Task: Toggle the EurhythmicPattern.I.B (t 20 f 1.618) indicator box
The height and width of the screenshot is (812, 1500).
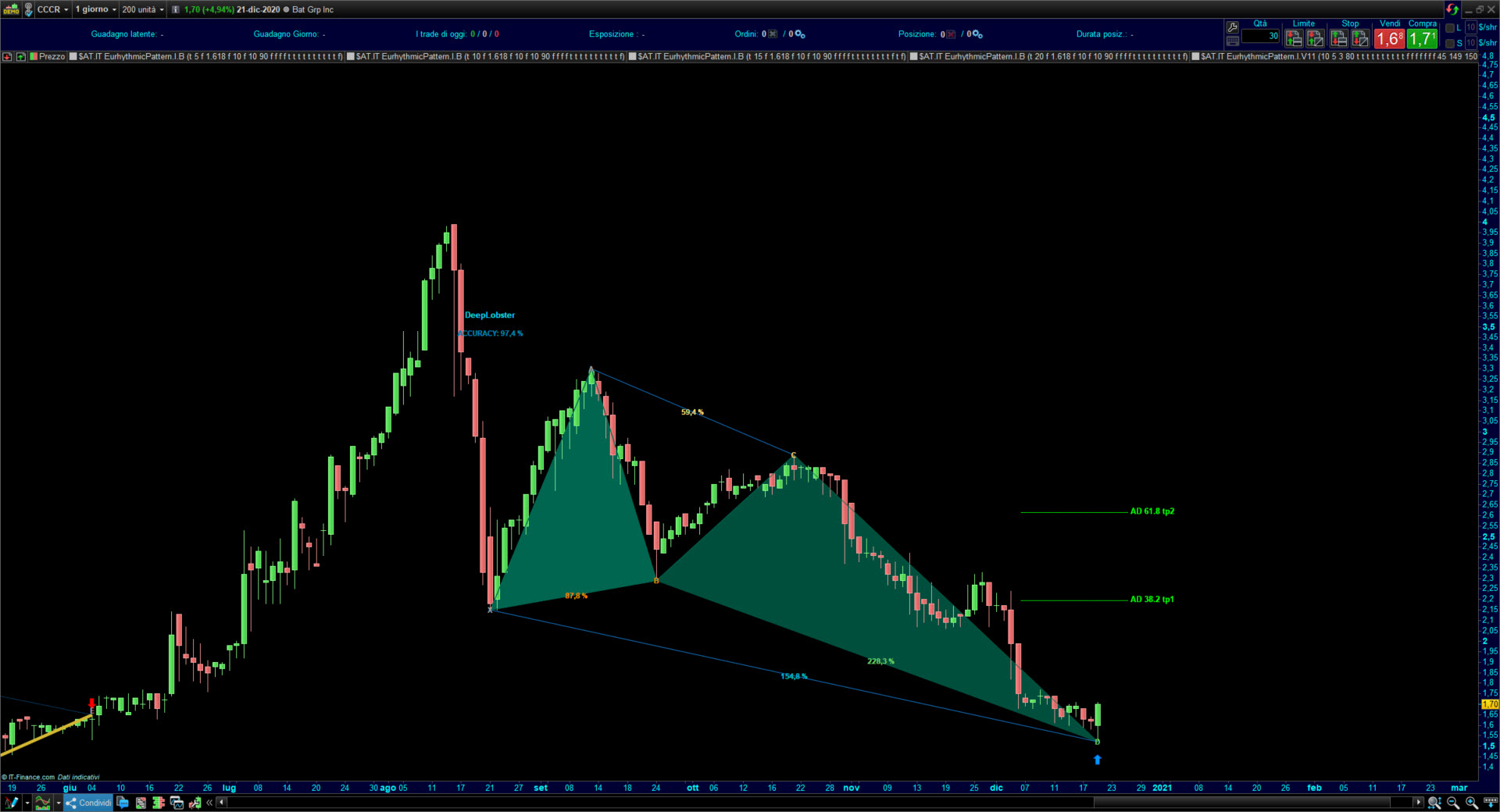Action: [x=914, y=56]
